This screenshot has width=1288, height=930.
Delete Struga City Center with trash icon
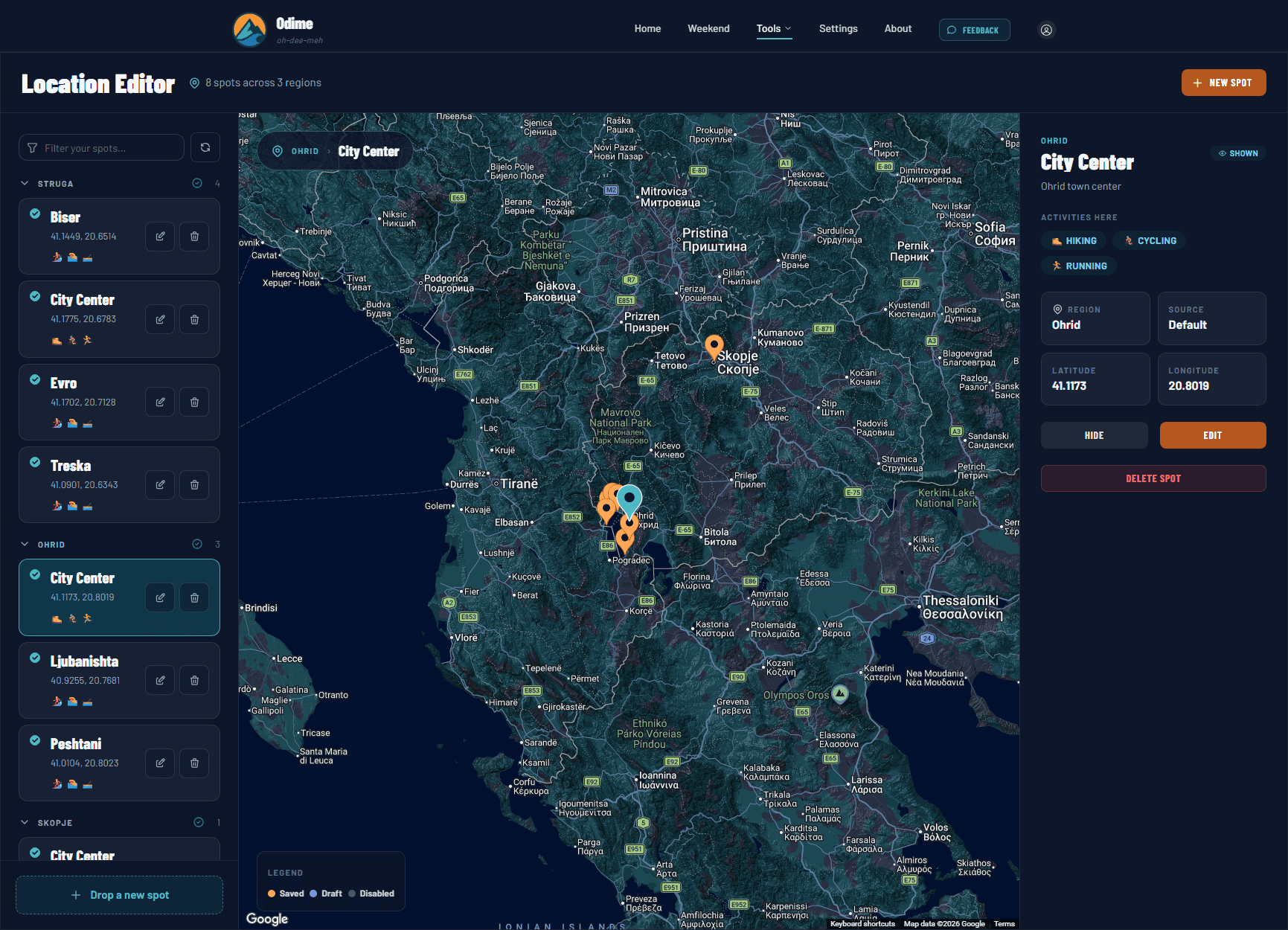(194, 319)
